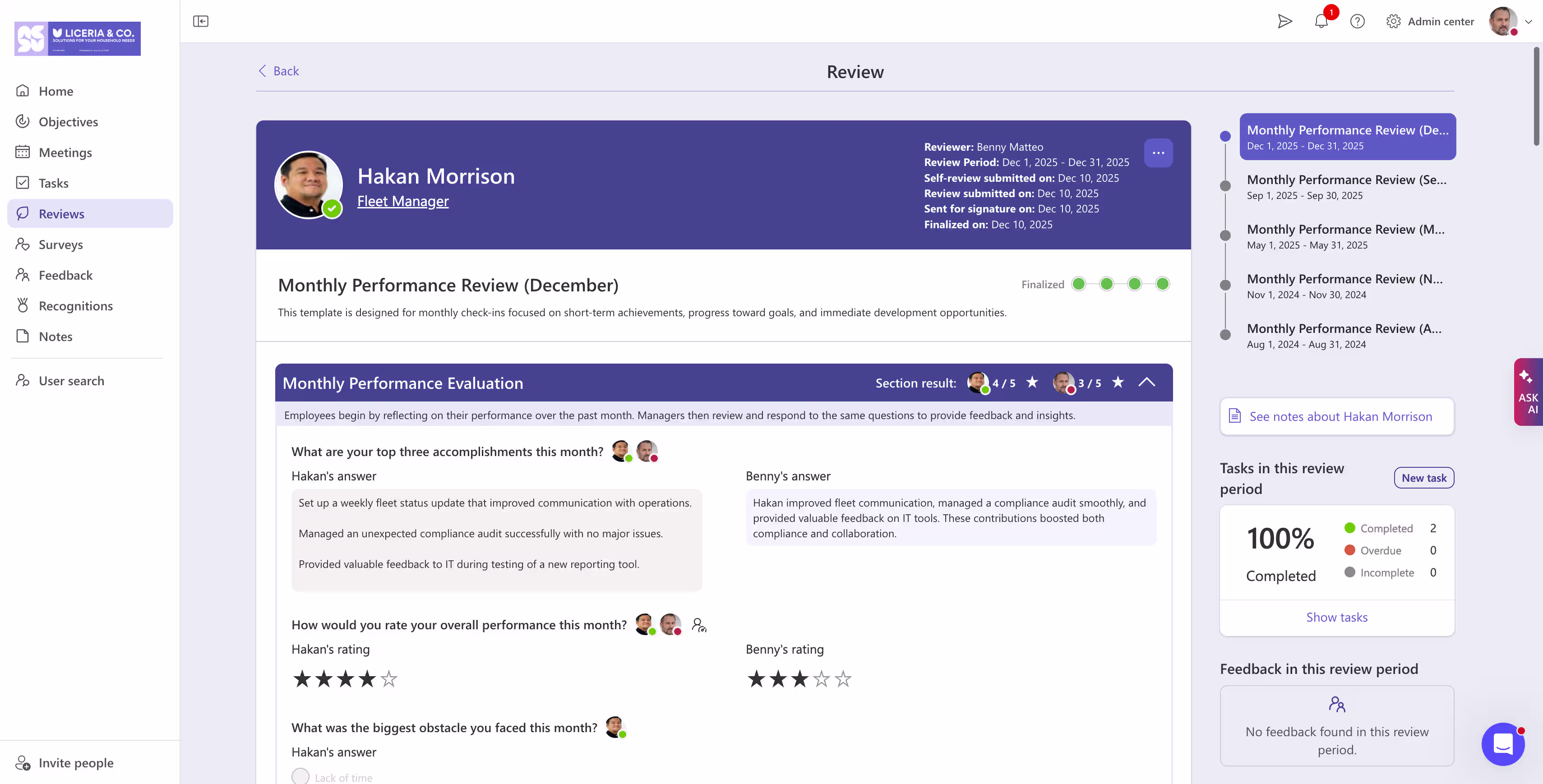Open the Meetings section
Image resolution: width=1543 pixels, height=784 pixels.
pos(66,152)
